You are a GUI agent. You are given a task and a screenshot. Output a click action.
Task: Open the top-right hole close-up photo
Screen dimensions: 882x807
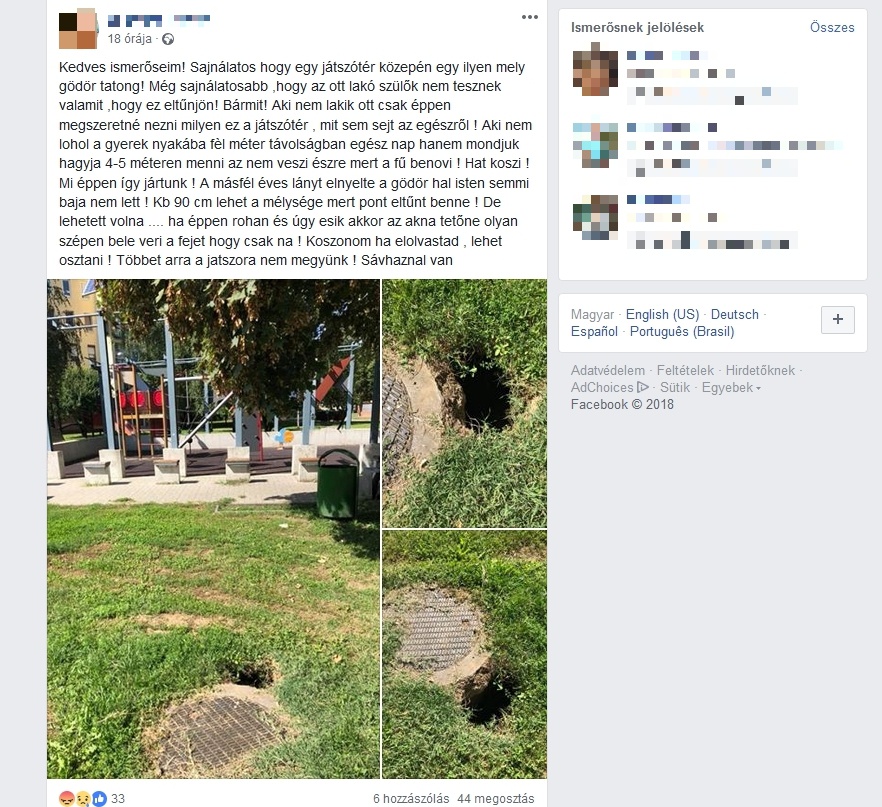[465, 403]
